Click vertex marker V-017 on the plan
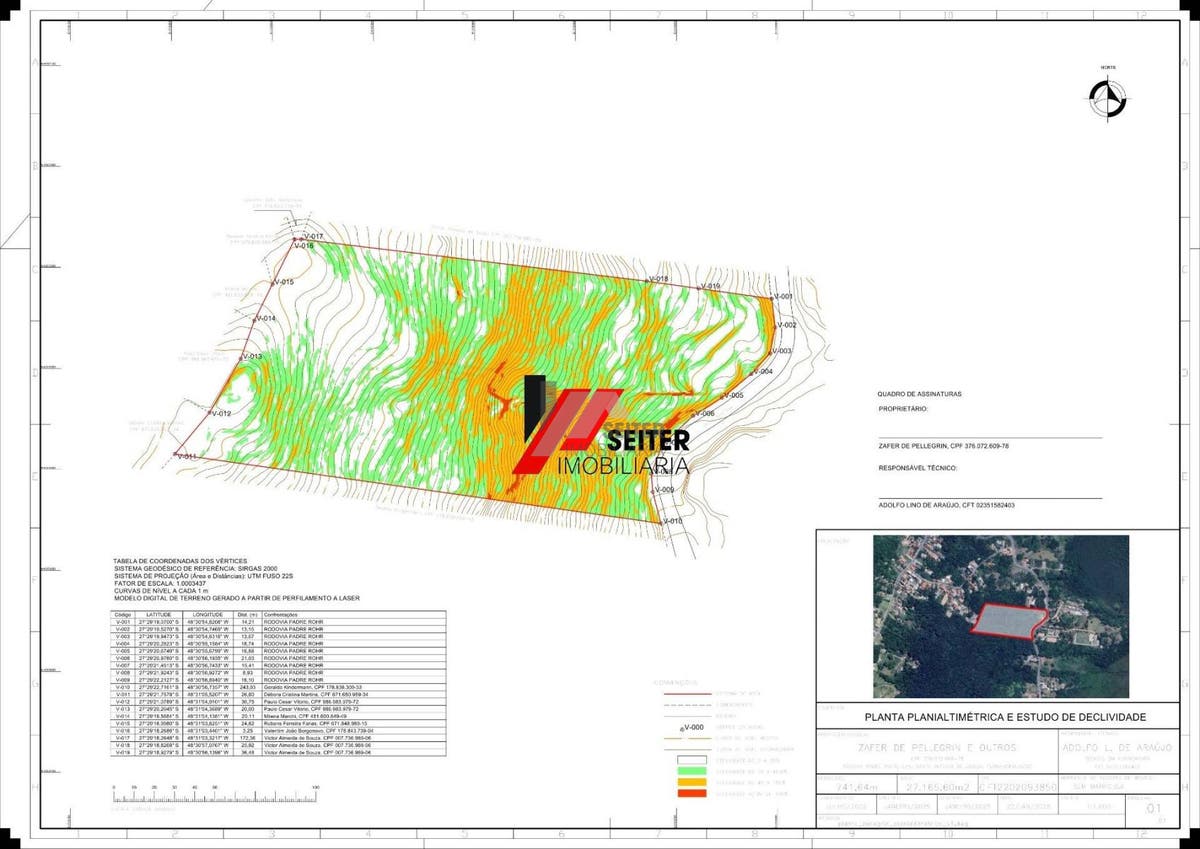 (312, 236)
